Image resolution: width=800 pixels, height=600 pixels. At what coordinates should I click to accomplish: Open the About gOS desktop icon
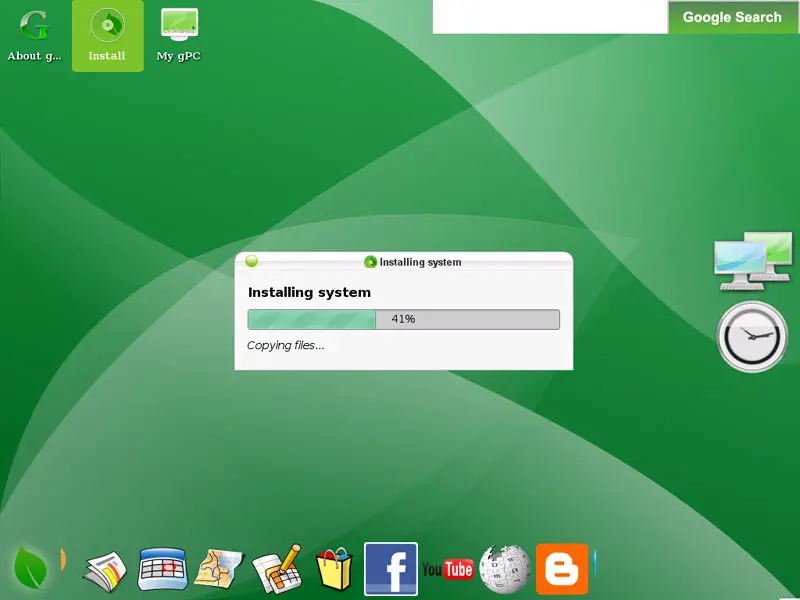point(35,36)
